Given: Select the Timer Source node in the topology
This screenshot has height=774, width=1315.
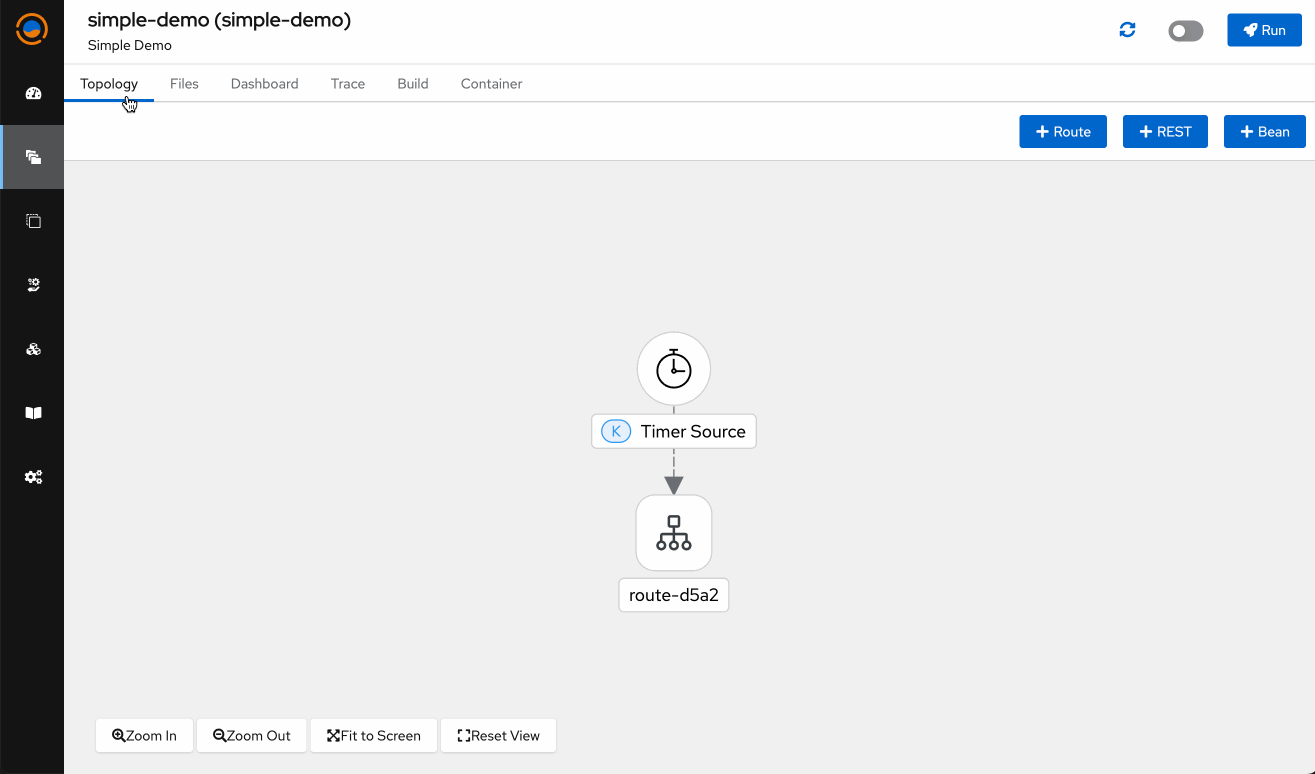Looking at the screenshot, I should pos(673,368).
